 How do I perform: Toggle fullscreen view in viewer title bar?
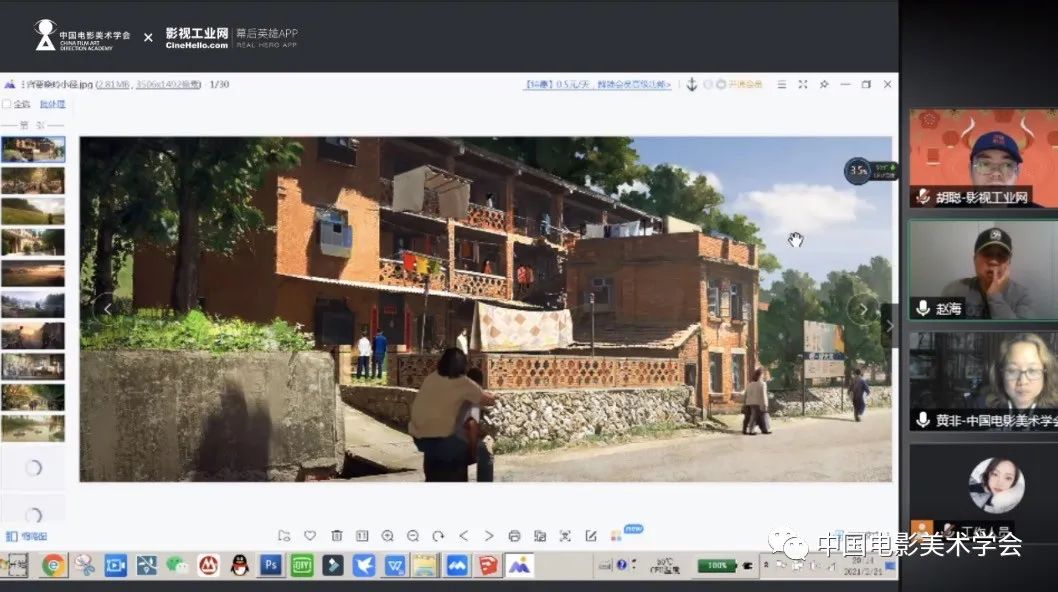pyautogui.click(x=802, y=85)
